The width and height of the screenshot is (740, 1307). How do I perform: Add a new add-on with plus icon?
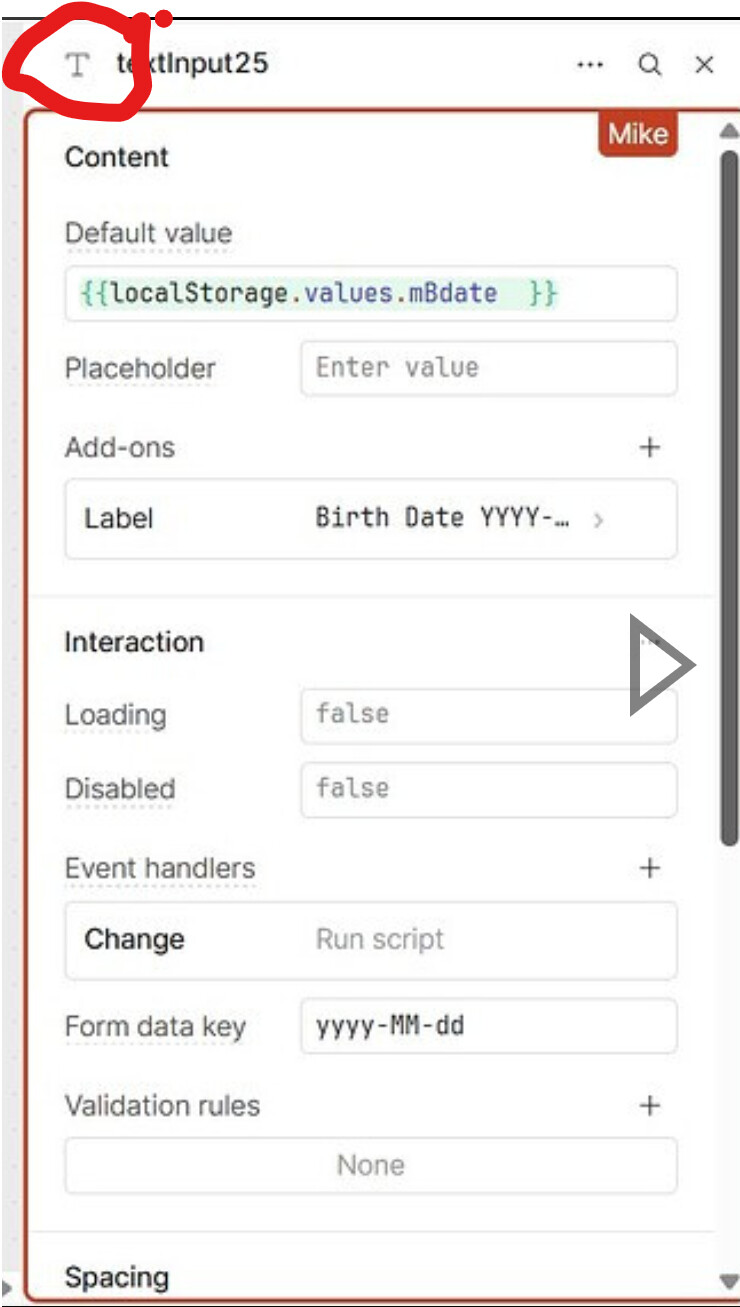tap(650, 447)
